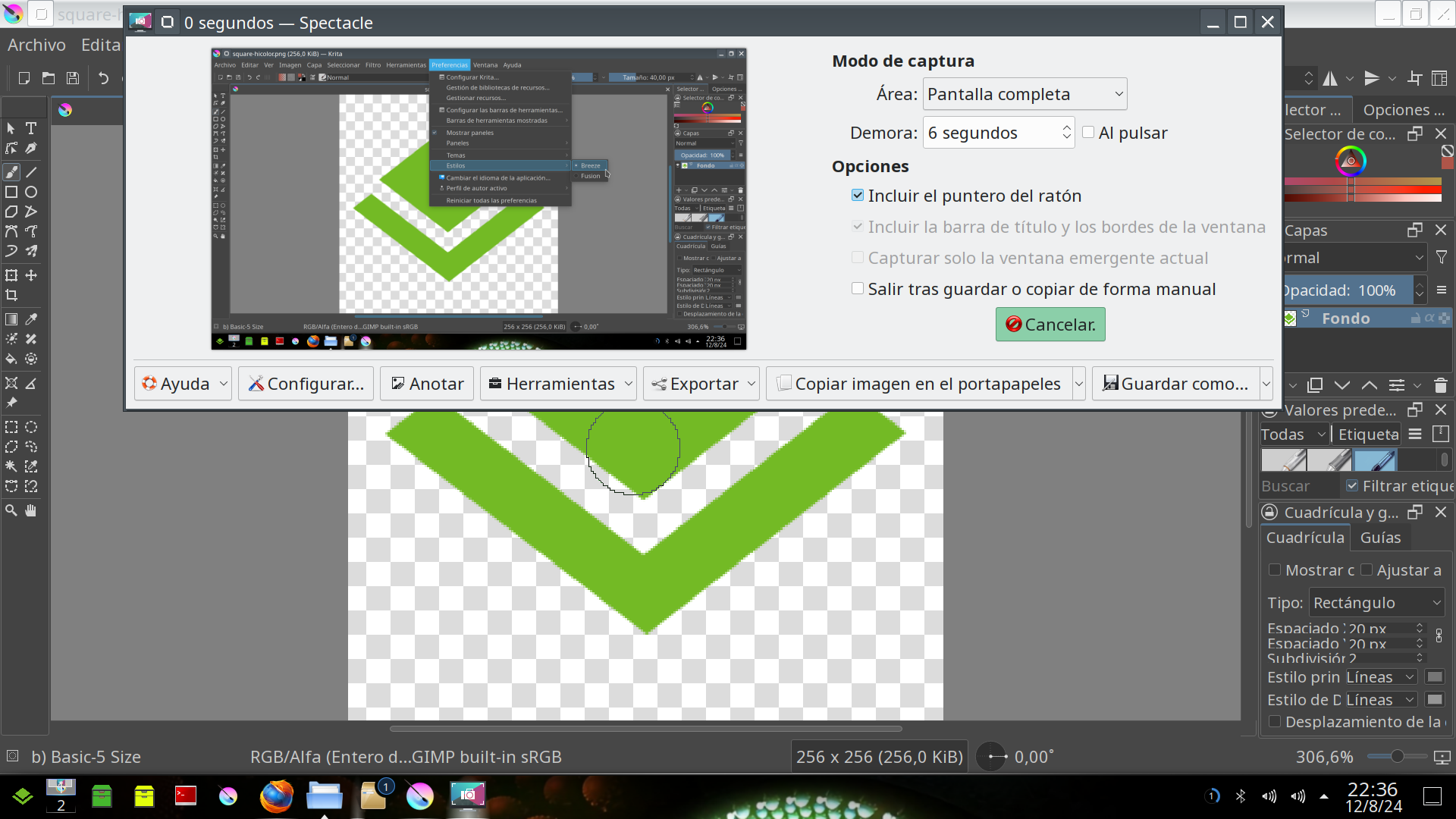1456x819 pixels.
Task: Enable the Al pulsar checkbox
Action: pos(1088,133)
